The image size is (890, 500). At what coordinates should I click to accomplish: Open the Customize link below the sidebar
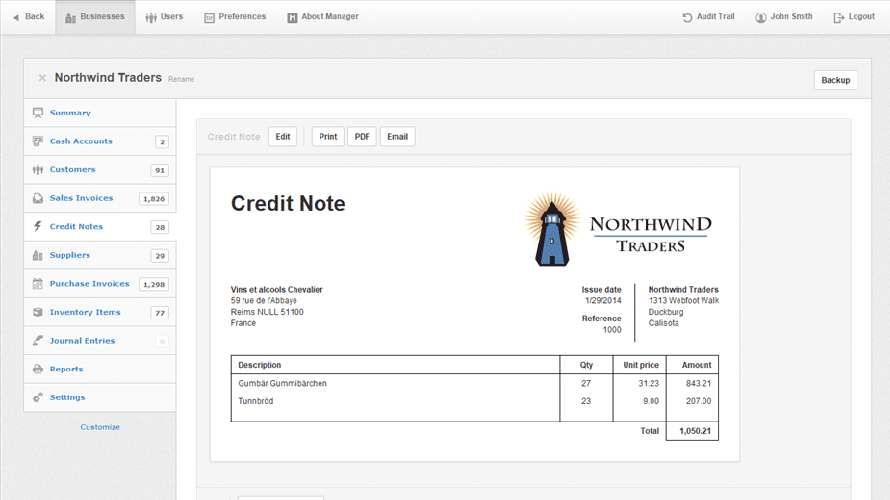click(100, 427)
